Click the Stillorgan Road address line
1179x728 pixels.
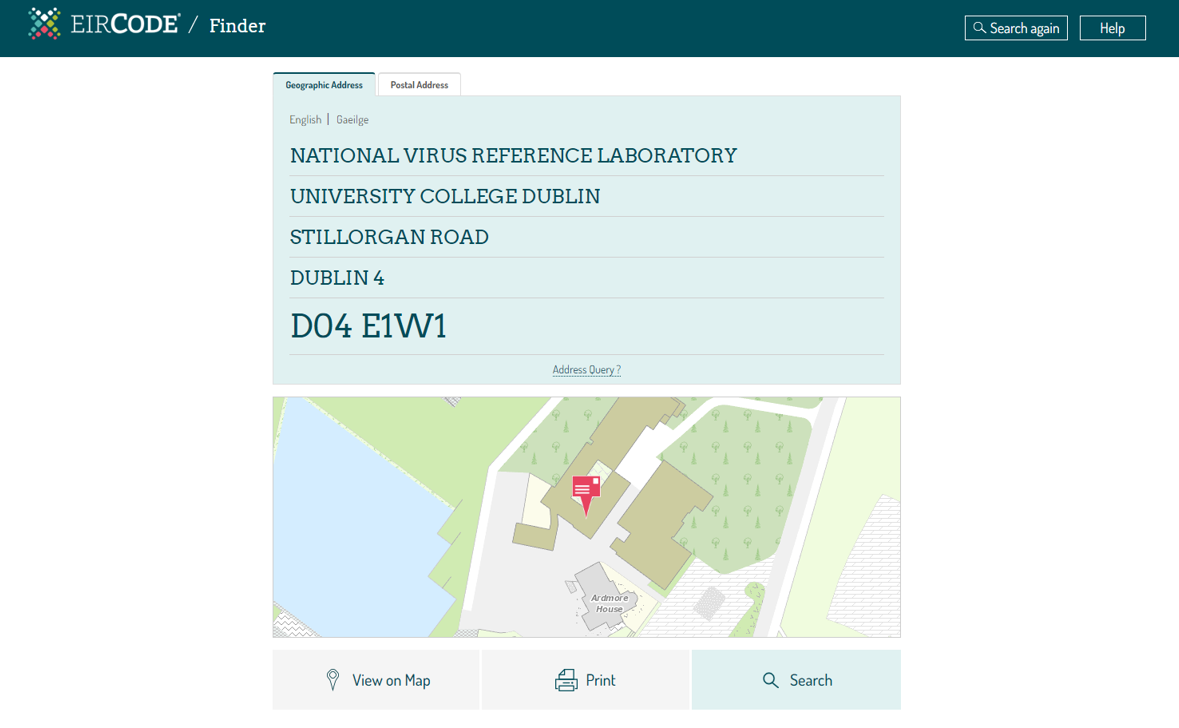389,238
